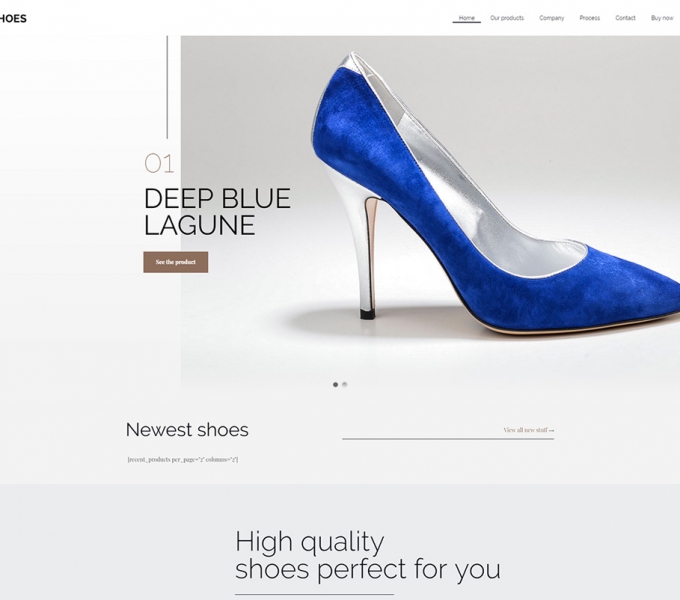
Task: Switch to the second slide dot
Action: (344, 385)
